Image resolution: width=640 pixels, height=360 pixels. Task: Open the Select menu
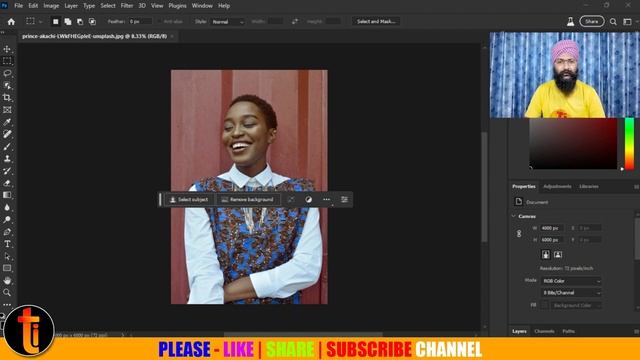click(x=108, y=6)
